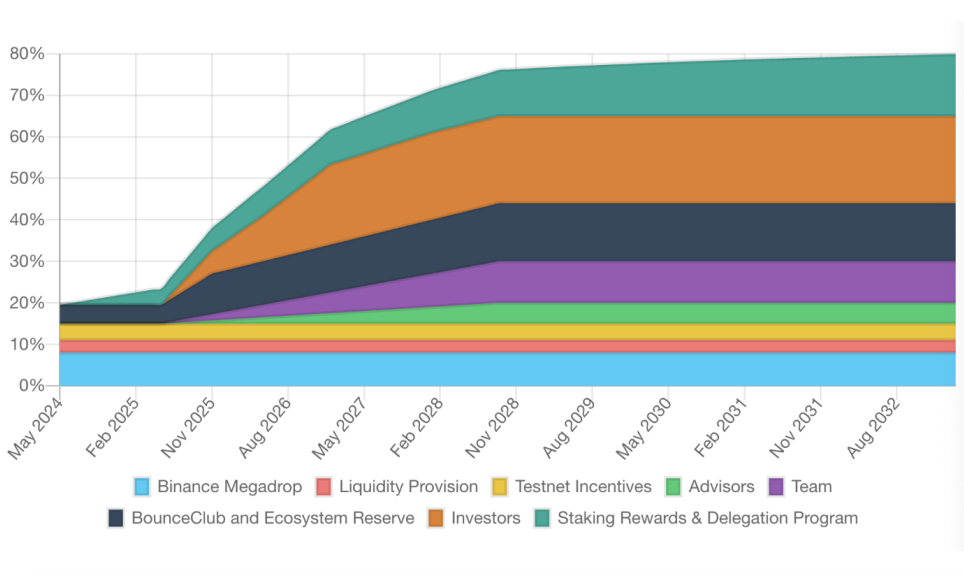964x575 pixels.
Task: Click the 80% y-axis label
Action: 28,54
